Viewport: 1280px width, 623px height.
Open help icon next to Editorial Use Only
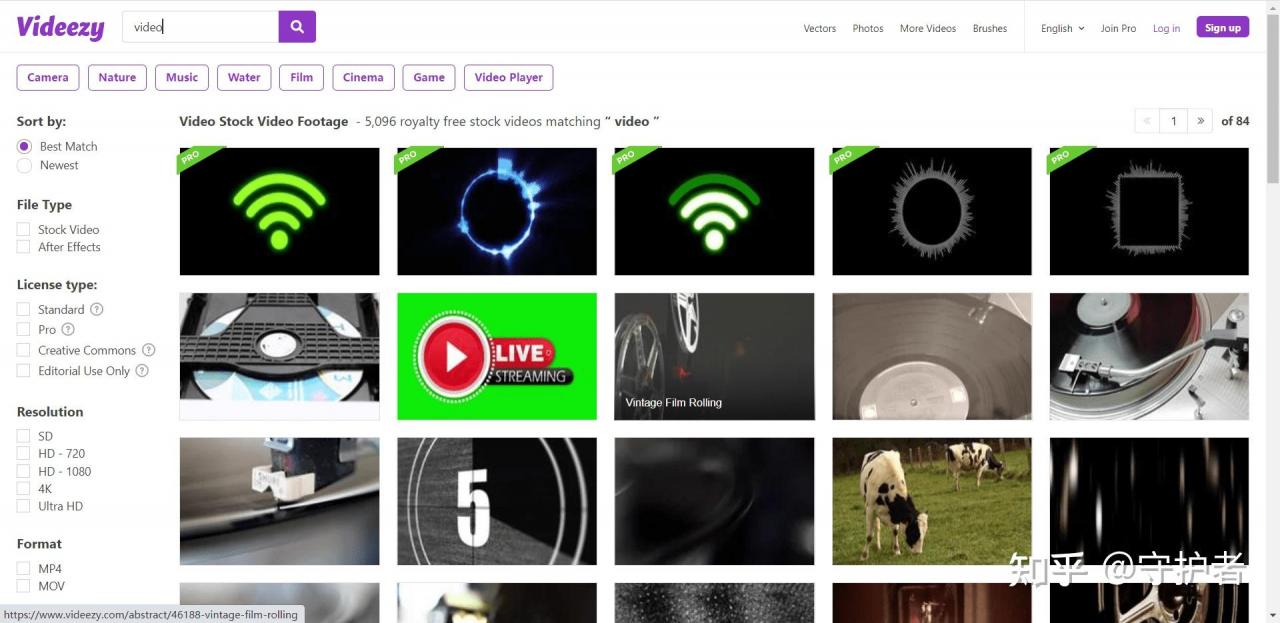tap(142, 371)
